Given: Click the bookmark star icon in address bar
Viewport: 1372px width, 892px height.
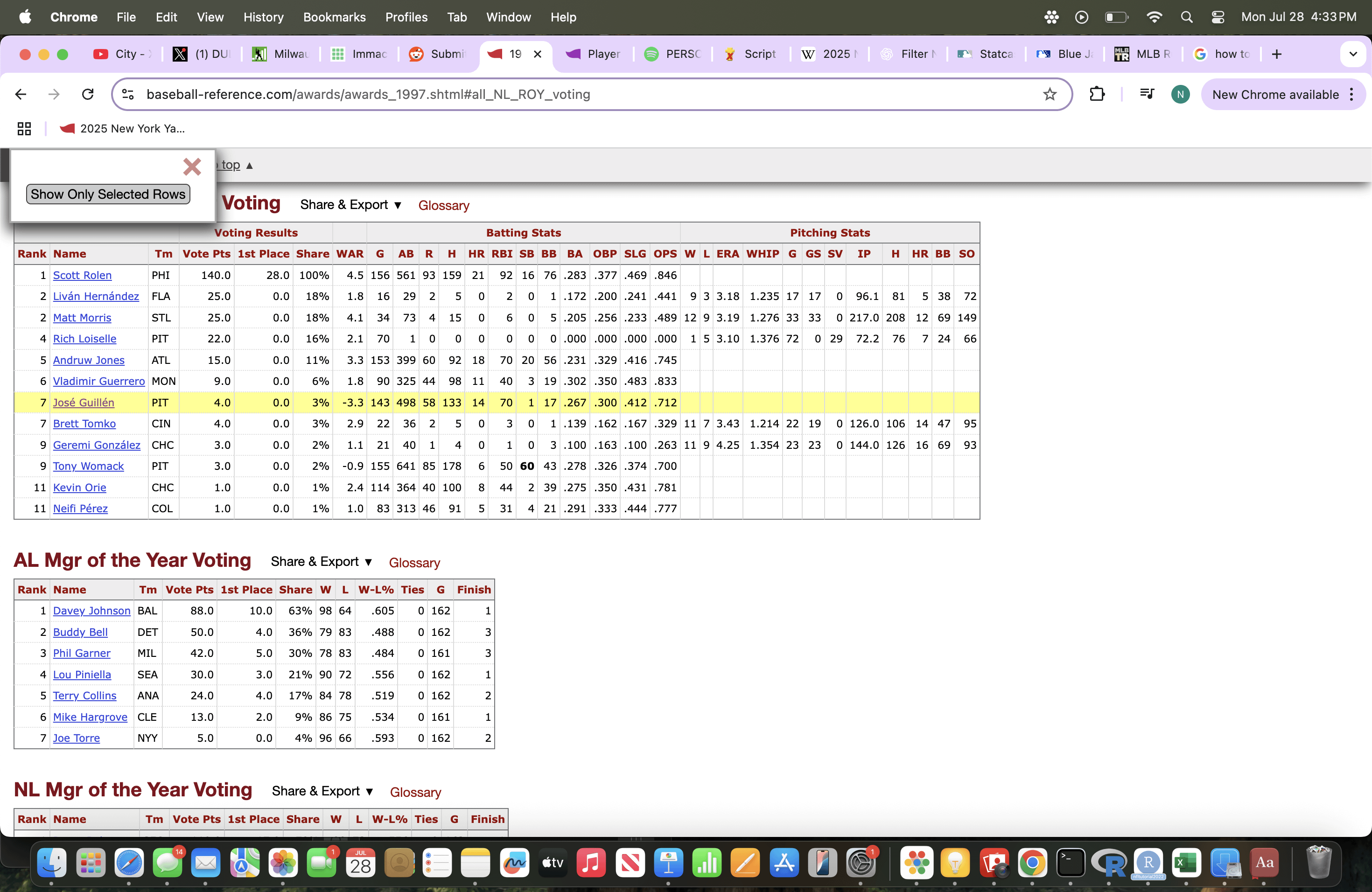Looking at the screenshot, I should (1049, 95).
